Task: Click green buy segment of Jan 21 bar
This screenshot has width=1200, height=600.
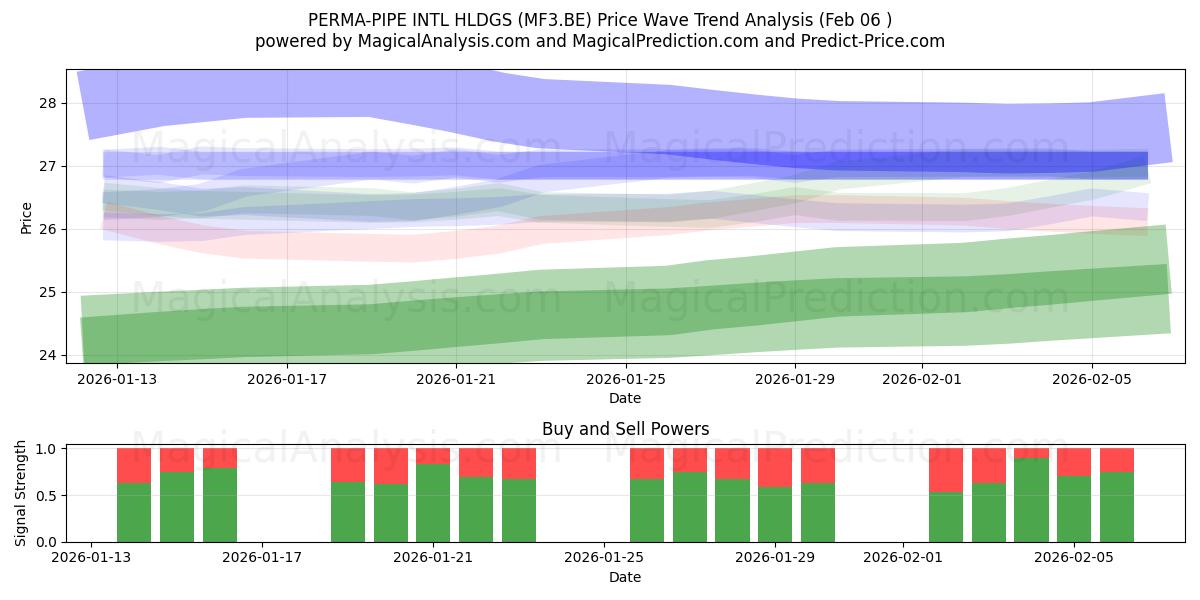Action: point(433,503)
